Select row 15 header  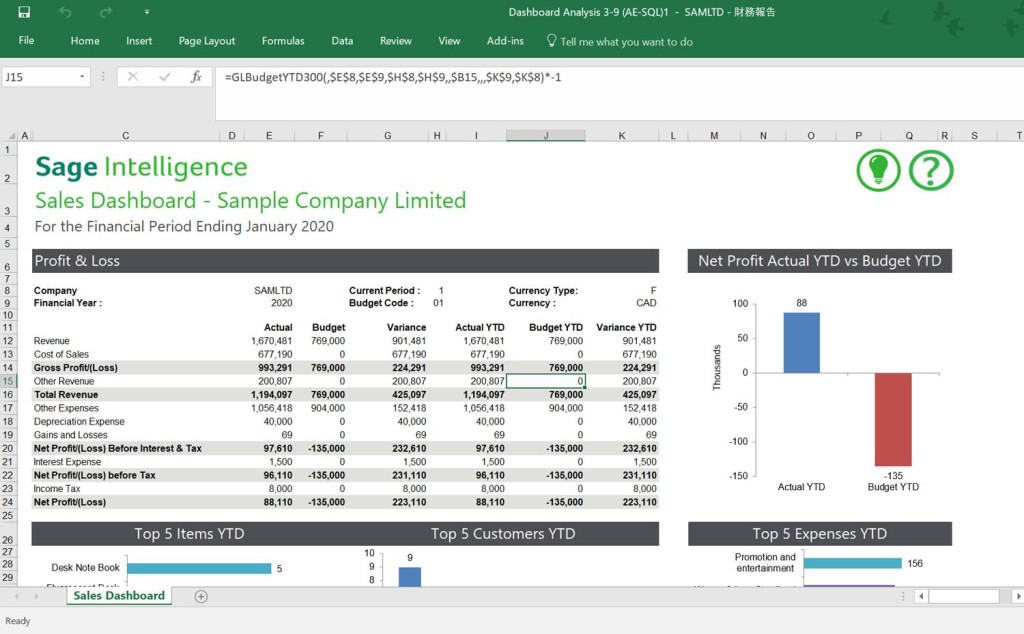8,381
